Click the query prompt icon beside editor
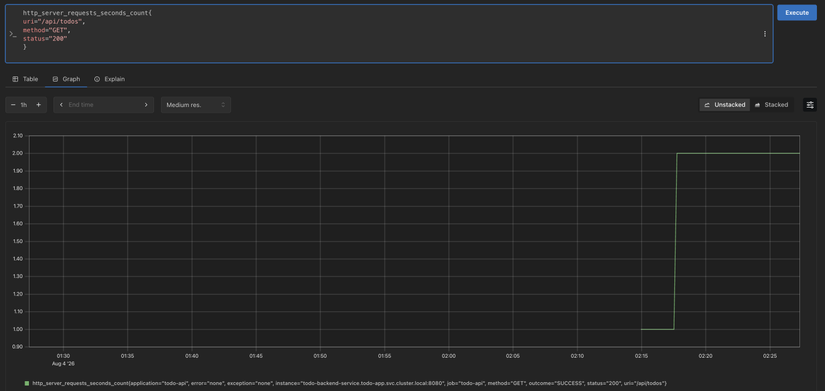This screenshot has width=825, height=391. [13, 34]
